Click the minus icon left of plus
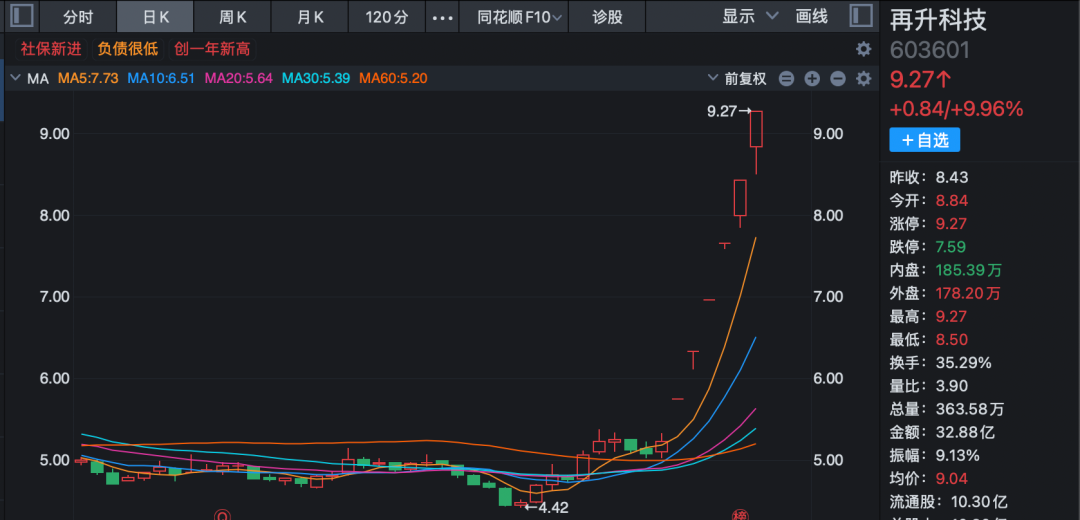The image size is (1080, 520). coord(786,79)
